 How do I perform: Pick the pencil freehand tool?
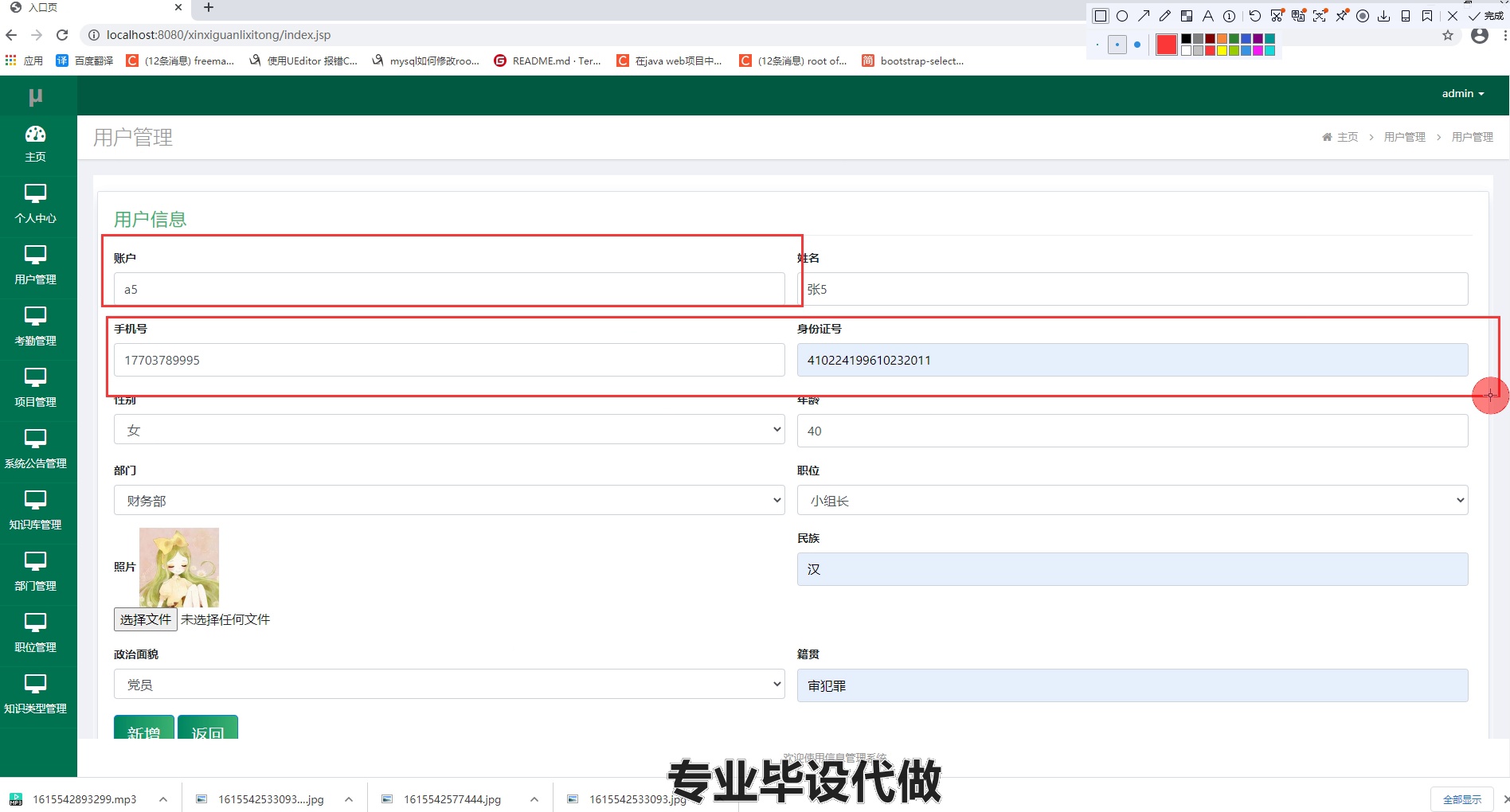click(x=1165, y=16)
